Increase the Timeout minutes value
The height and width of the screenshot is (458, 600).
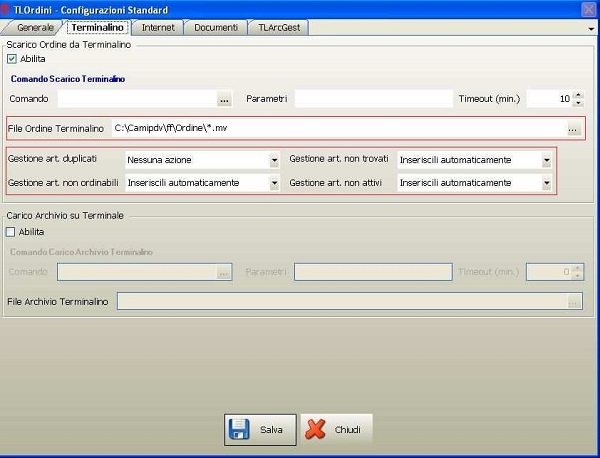tap(578, 95)
